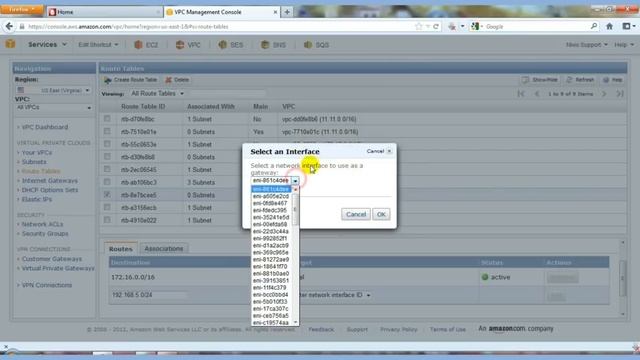The height and width of the screenshot is (360, 640).
Task: Select eni-a605e2cd from the interface list
Action: click(271, 196)
